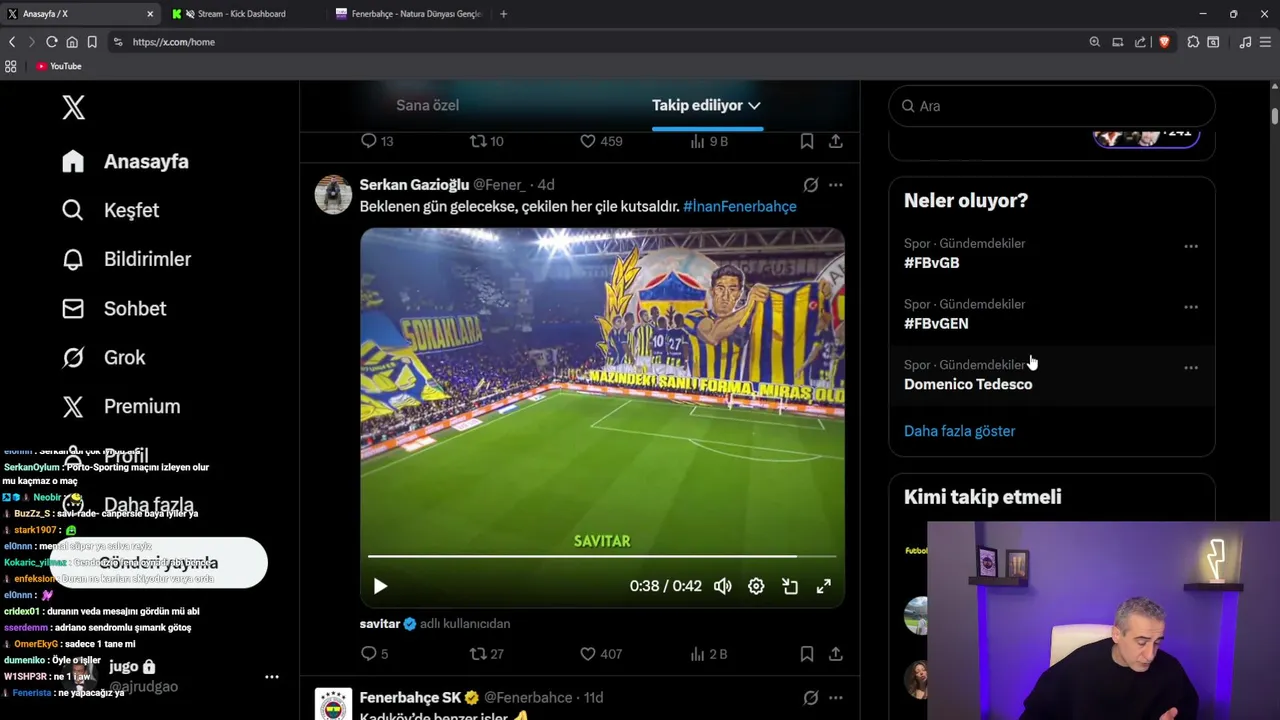This screenshot has height=720, width=1280.
Task: Share the top post with 459 likes
Action: click(x=835, y=141)
